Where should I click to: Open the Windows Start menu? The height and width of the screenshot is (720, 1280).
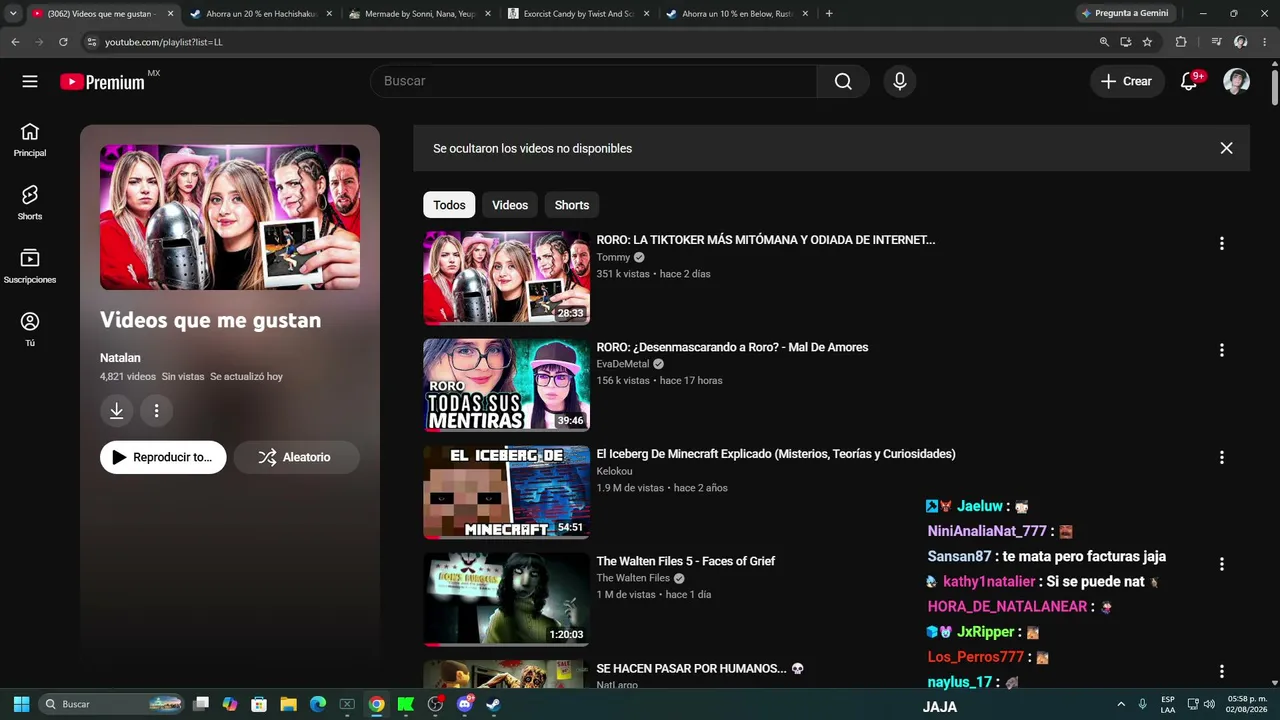21,704
